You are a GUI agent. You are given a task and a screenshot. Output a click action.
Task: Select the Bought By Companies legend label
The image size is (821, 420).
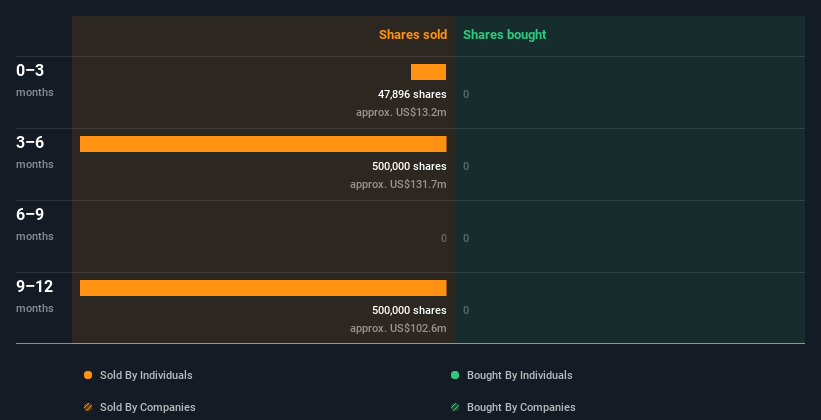pyautogui.click(x=521, y=407)
